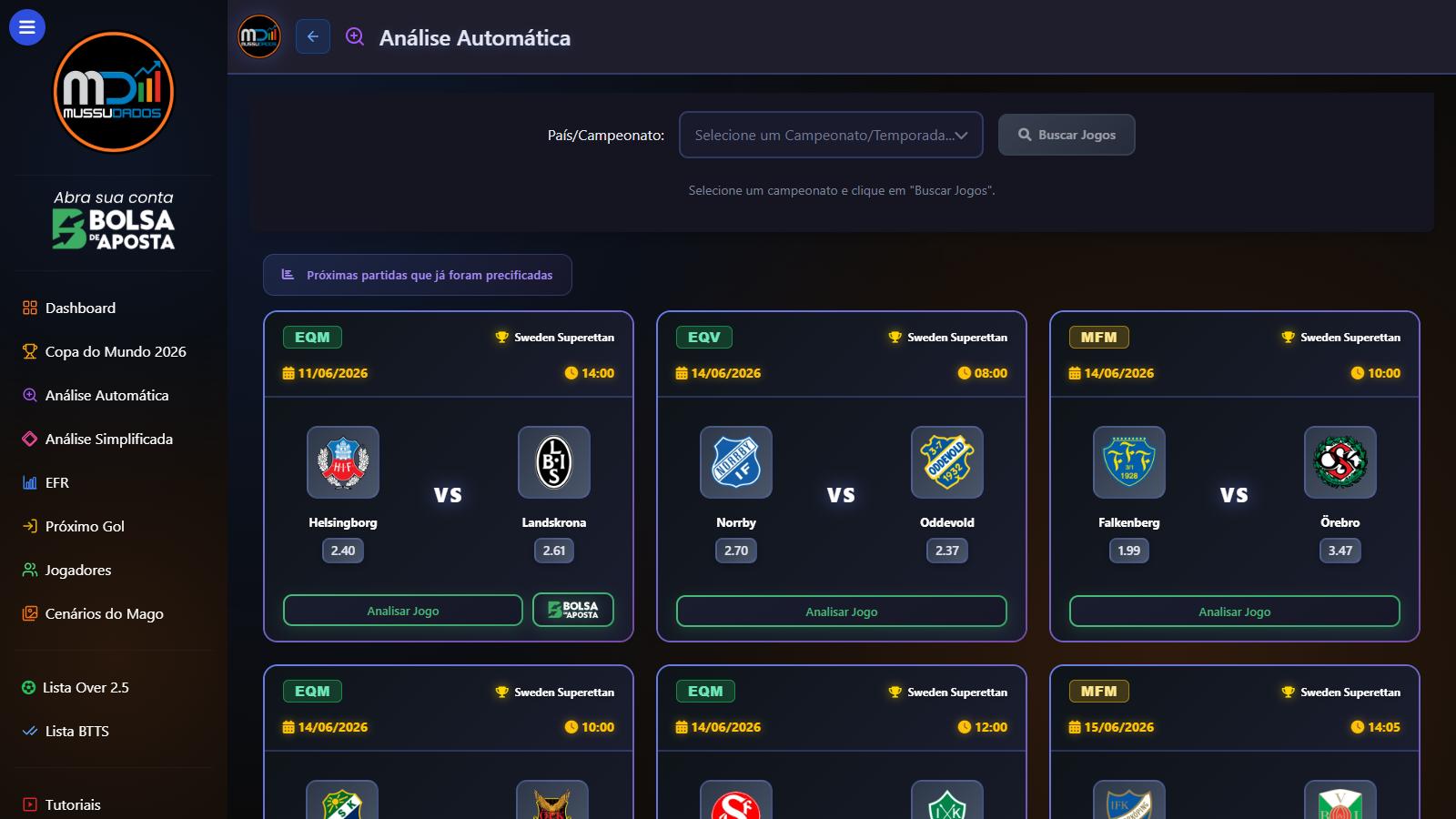This screenshot has height=819, width=1456.
Task: Click EQM badge on 14/06/2026 10:00 card
Action: (312, 691)
